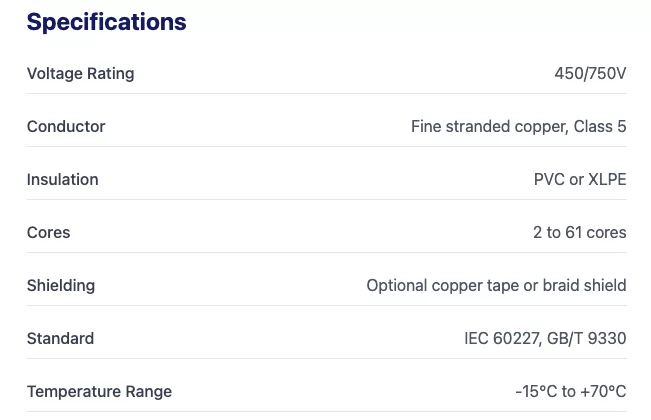Select the Conductor row label
This screenshot has width=651, height=420.
(66, 126)
